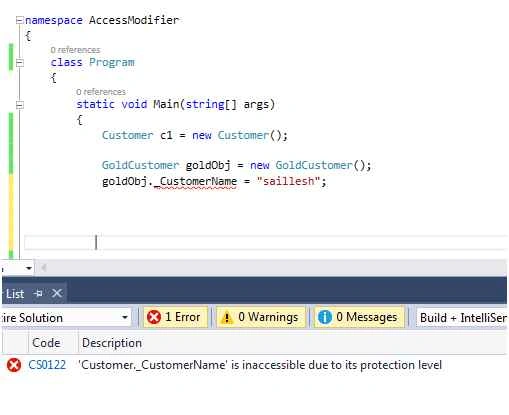Select the CS0122 error icon in row
Screen dimensions: 509x415
click(x=14, y=365)
